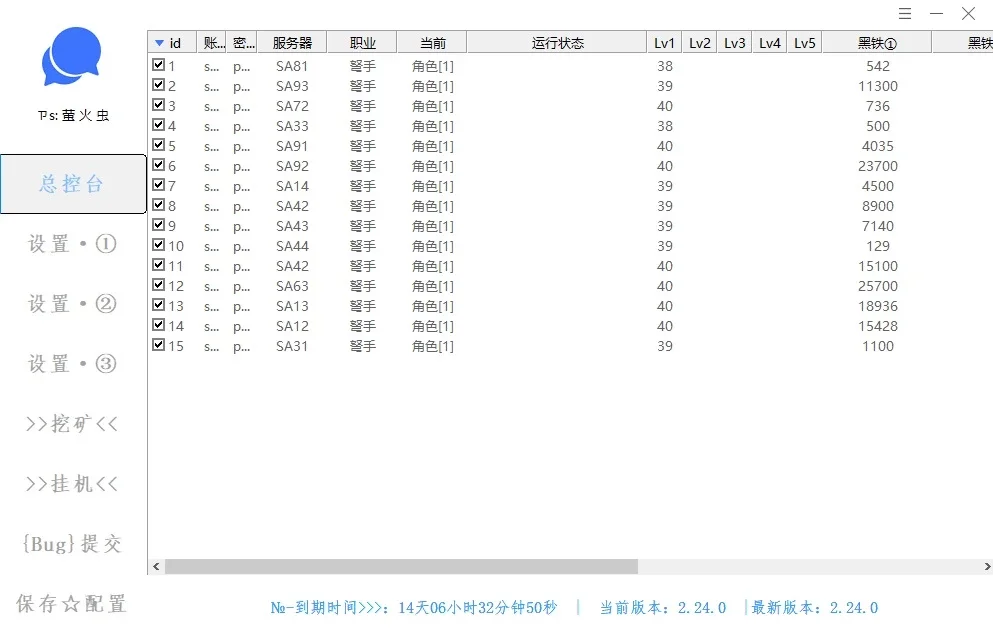The width and height of the screenshot is (993, 631).
Task: Open the hamburger menu icon
Action: click(x=904, y=13)
